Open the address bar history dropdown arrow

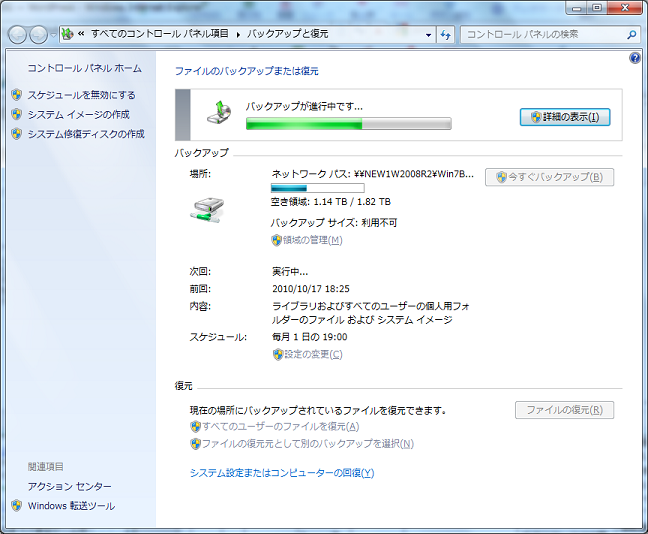pyautogui.click(x=428, y=34)
